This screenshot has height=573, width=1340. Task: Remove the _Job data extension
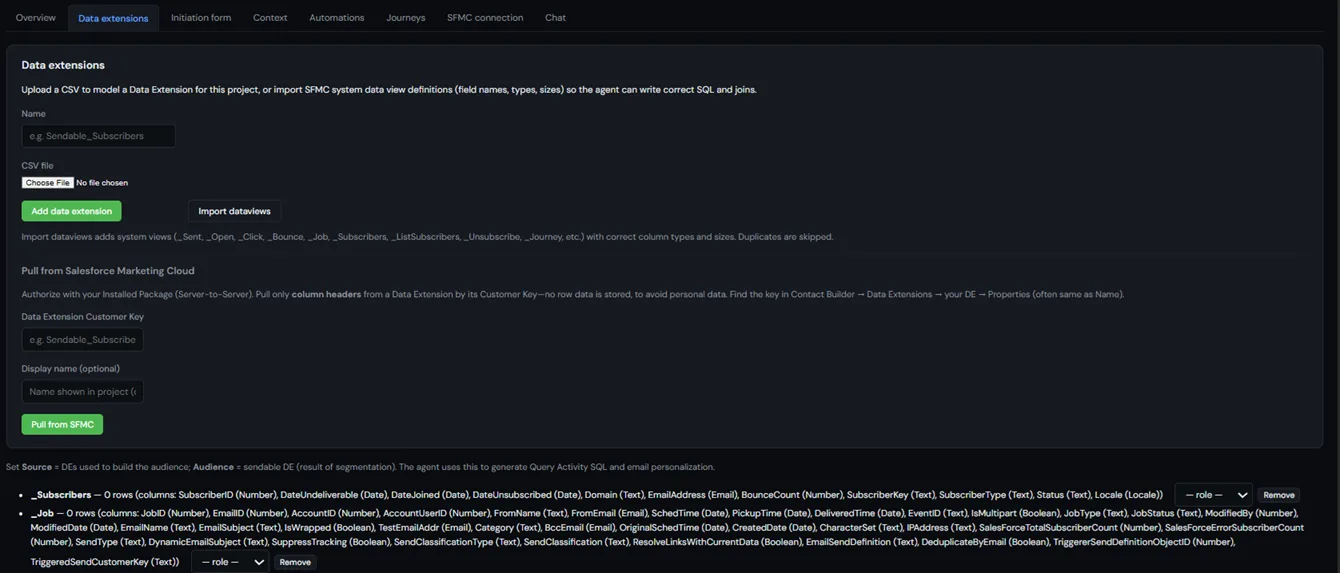pos(295,562)
